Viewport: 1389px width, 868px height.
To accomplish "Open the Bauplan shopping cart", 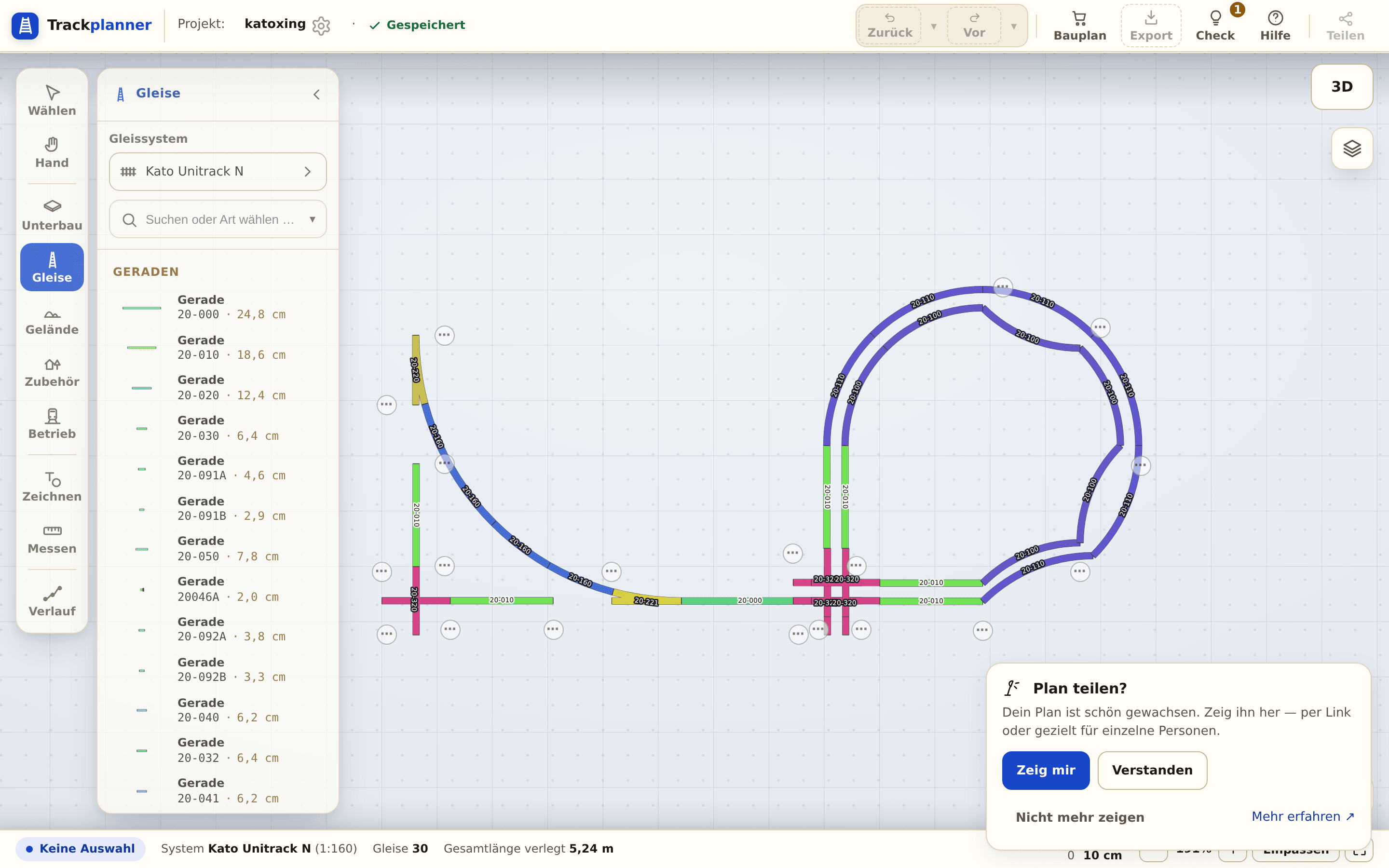I will (x=1080, y=26).
